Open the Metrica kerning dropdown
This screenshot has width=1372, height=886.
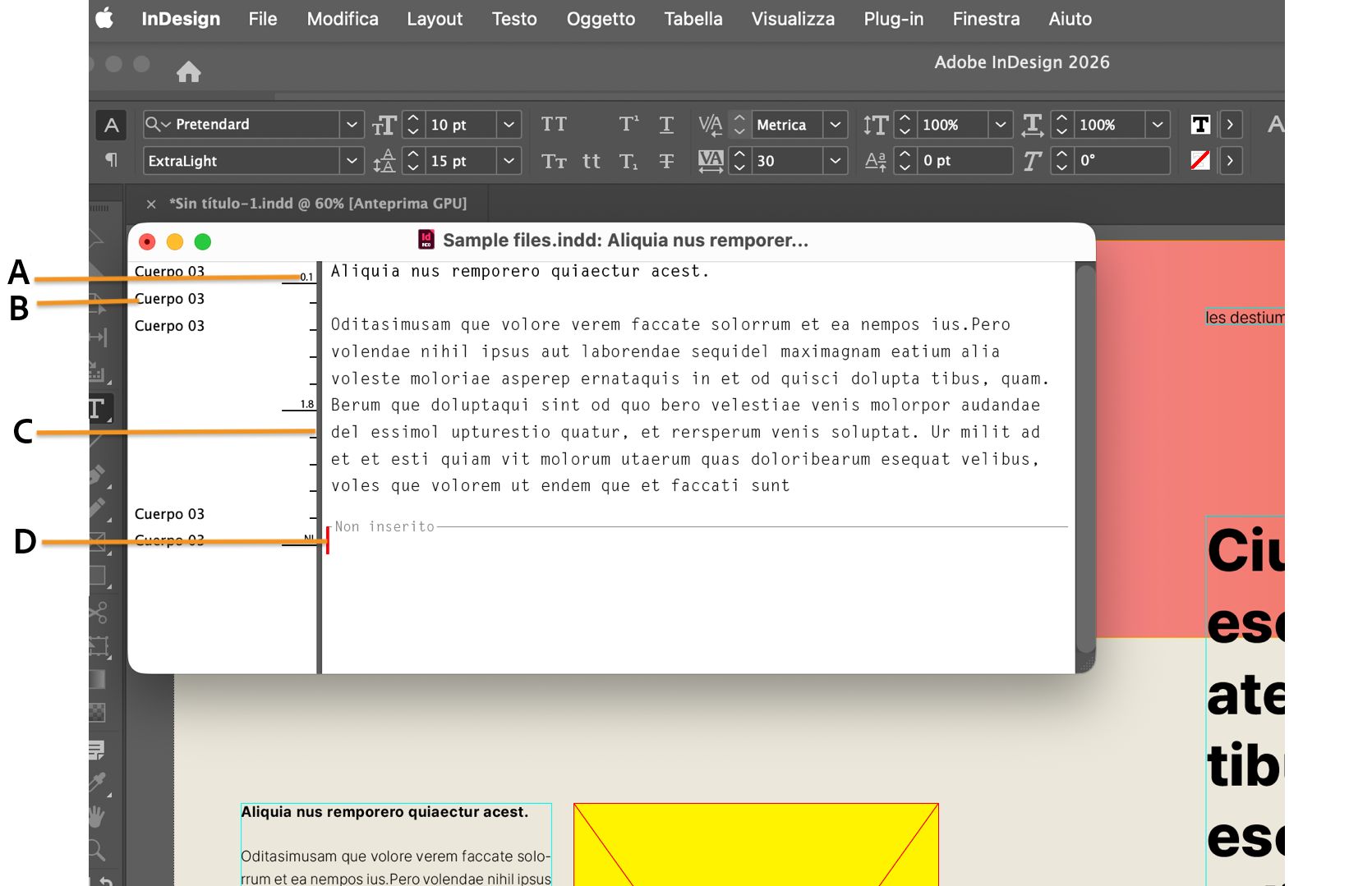coord(836,125)
